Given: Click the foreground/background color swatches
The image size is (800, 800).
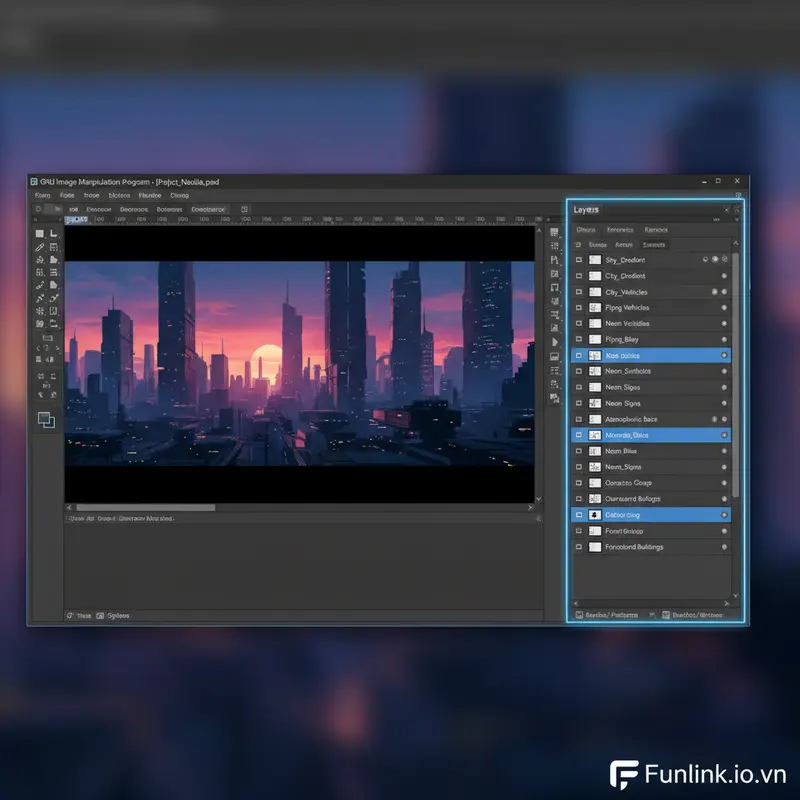Looking at the screenshot, I should click(47, 421).
